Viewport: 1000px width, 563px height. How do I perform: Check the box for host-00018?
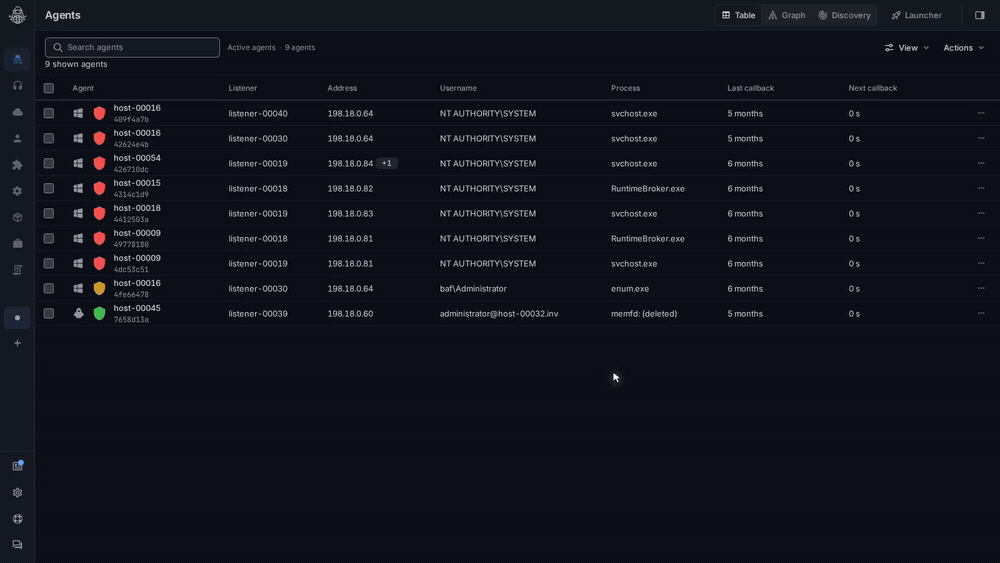click(48, 213)
